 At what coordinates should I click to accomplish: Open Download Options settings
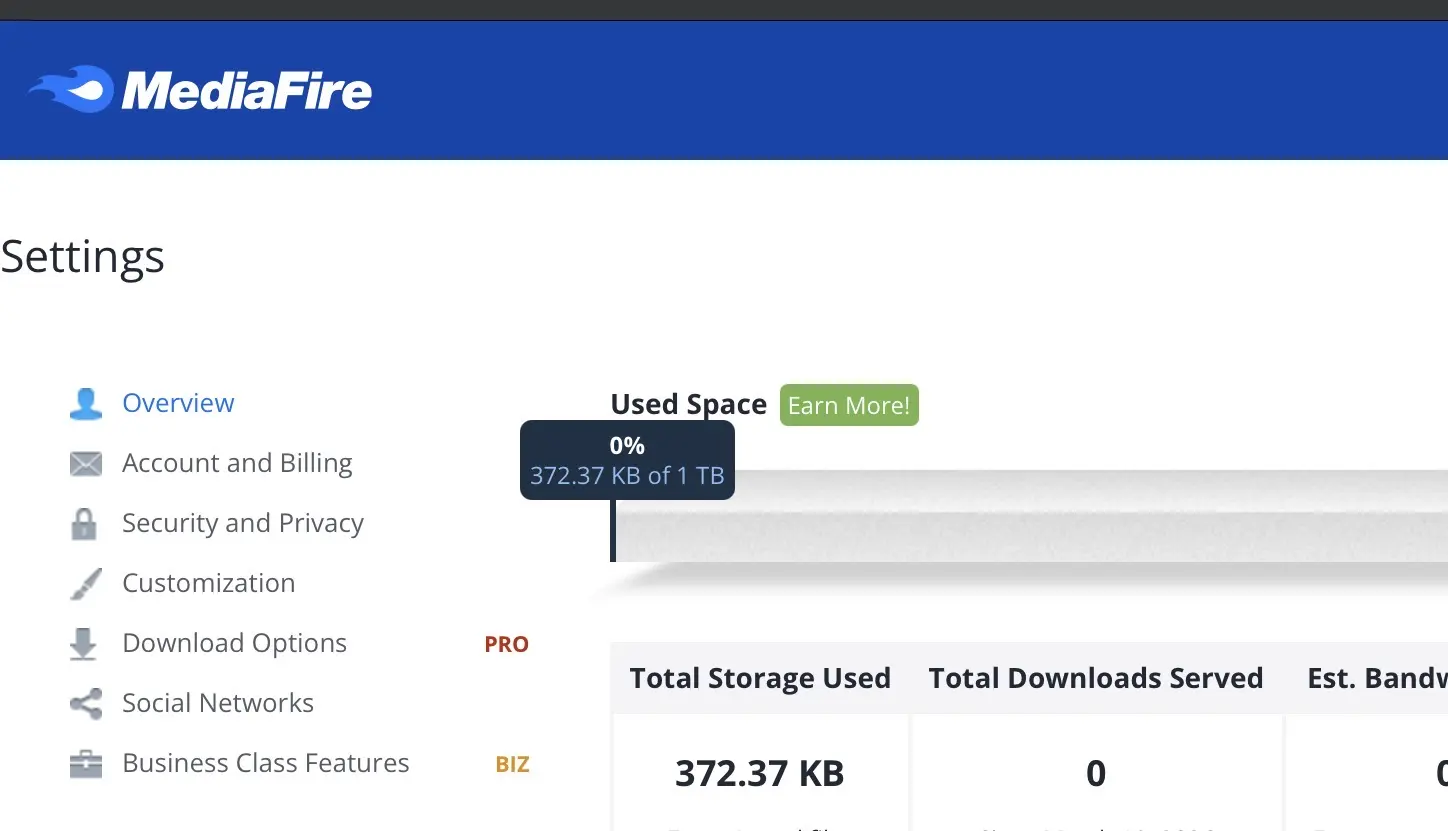point(234,643)
